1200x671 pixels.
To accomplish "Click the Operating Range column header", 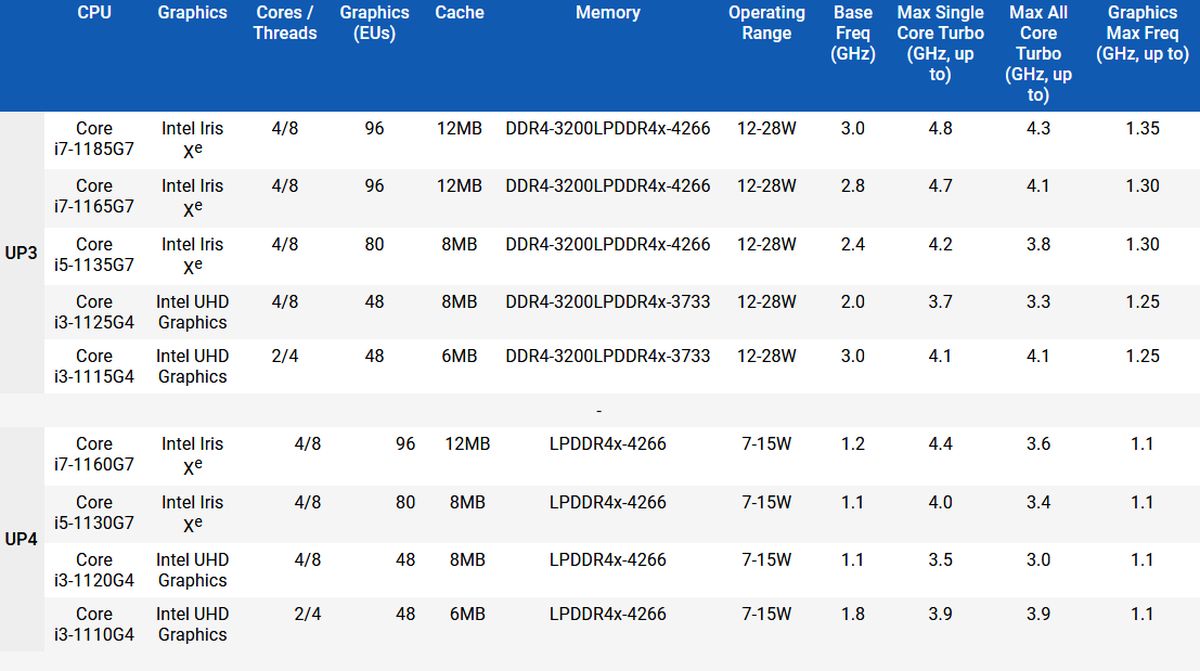I will (766, 23).
